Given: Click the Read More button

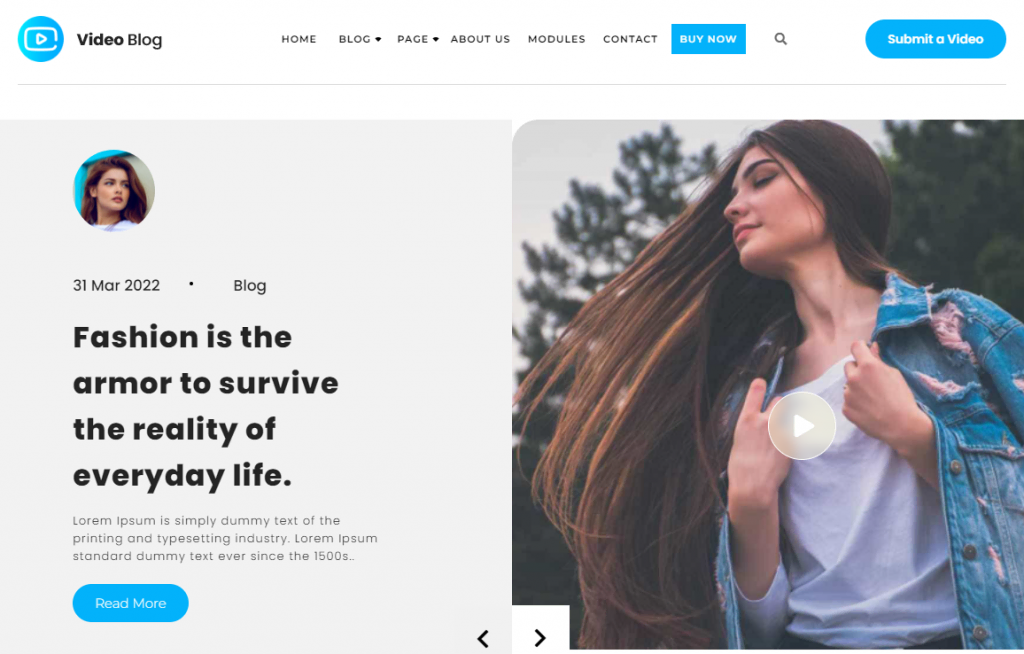Looking at the screenshot, I should (131, 603).
